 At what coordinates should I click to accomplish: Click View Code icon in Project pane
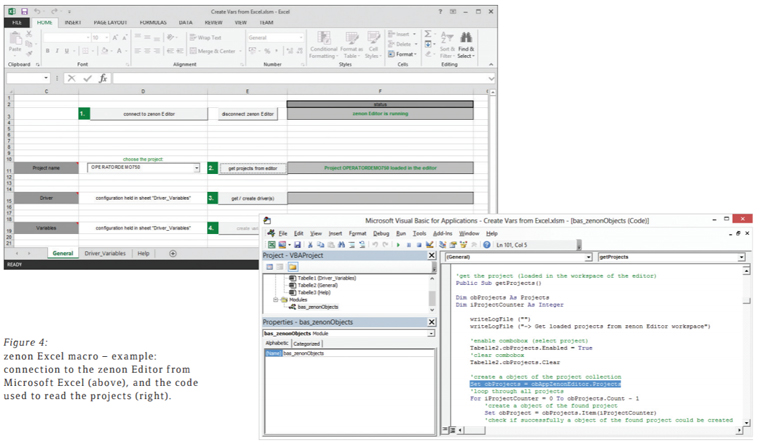click(x=269, y=267)
